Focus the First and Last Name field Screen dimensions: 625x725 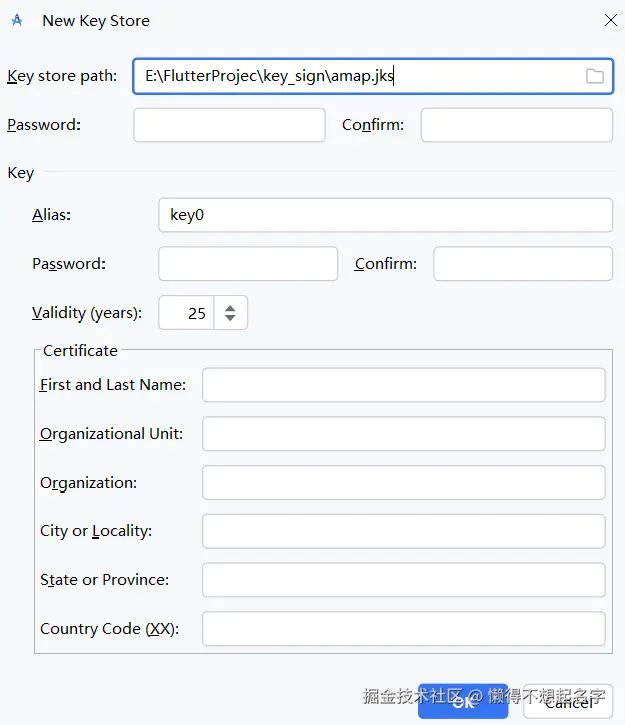(403, 385)
